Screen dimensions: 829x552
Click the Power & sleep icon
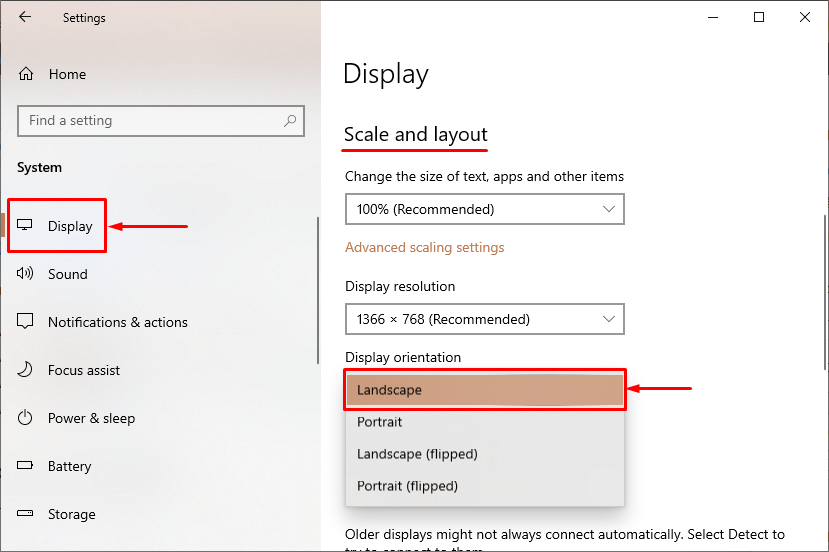tap(25, 418)
